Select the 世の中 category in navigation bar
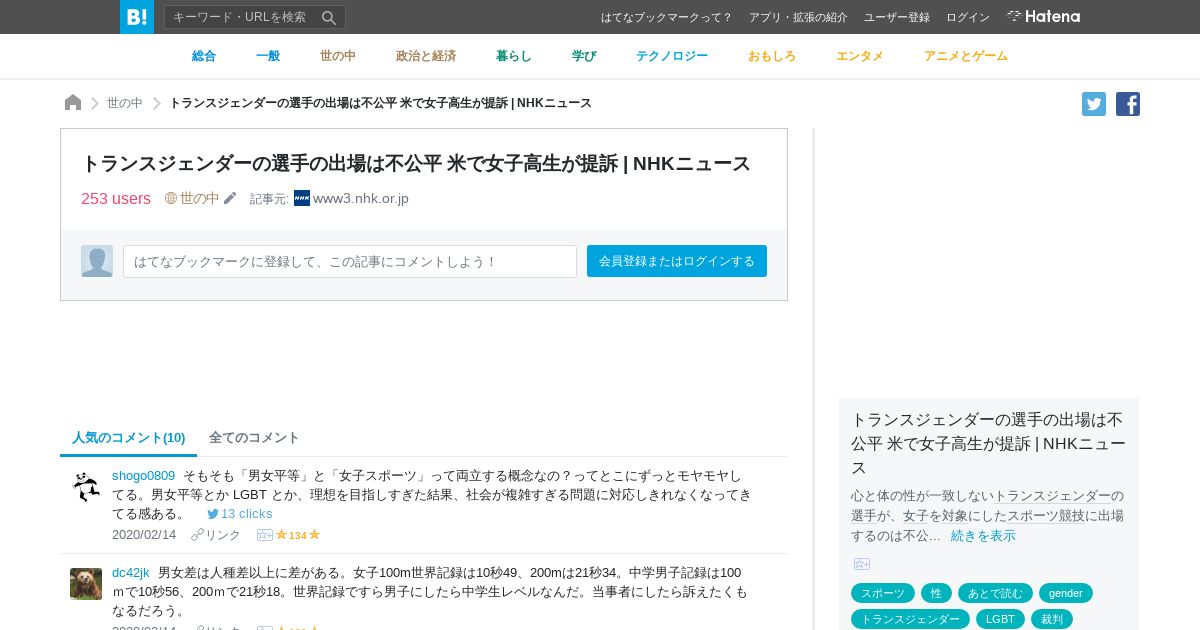This screenshot has width=1200, height=630. [x=338, y=56]
